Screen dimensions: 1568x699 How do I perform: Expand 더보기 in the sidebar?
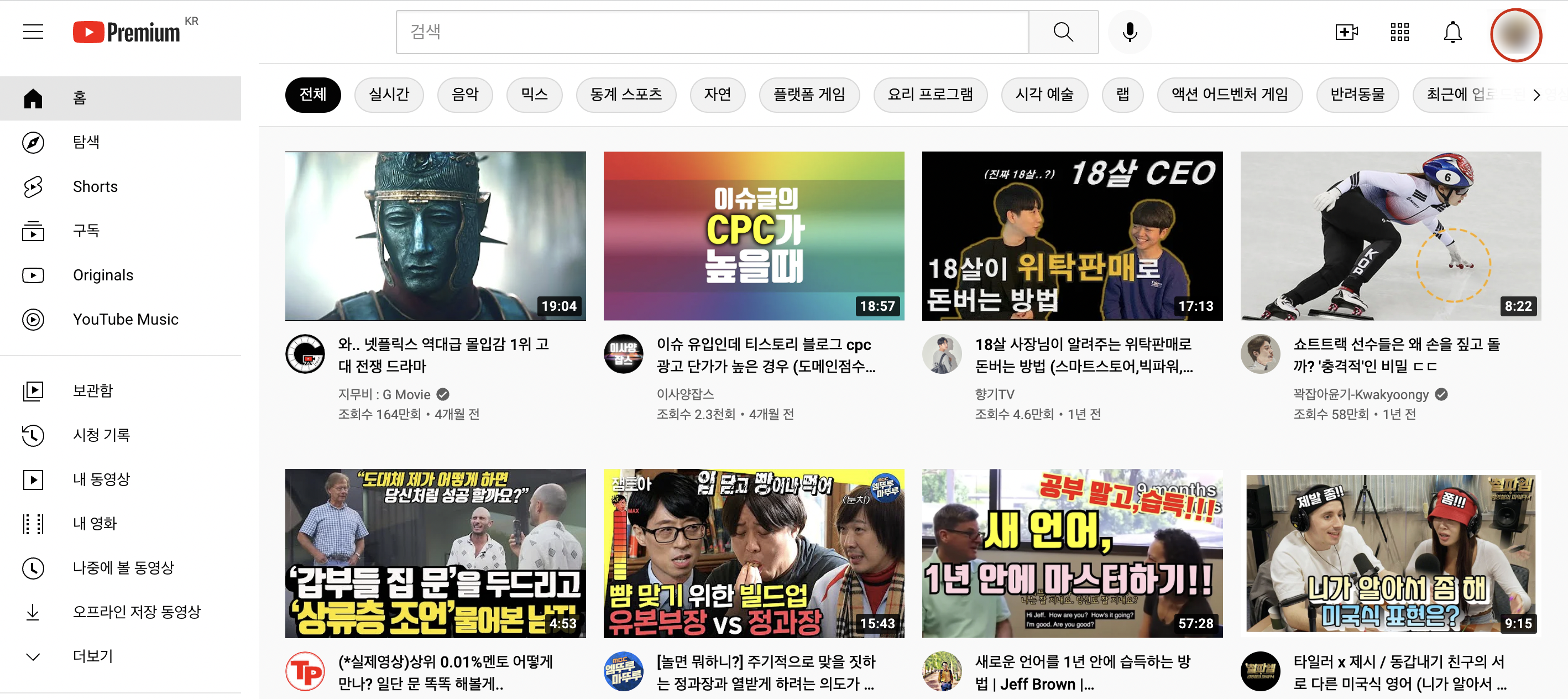click(121, 656)
